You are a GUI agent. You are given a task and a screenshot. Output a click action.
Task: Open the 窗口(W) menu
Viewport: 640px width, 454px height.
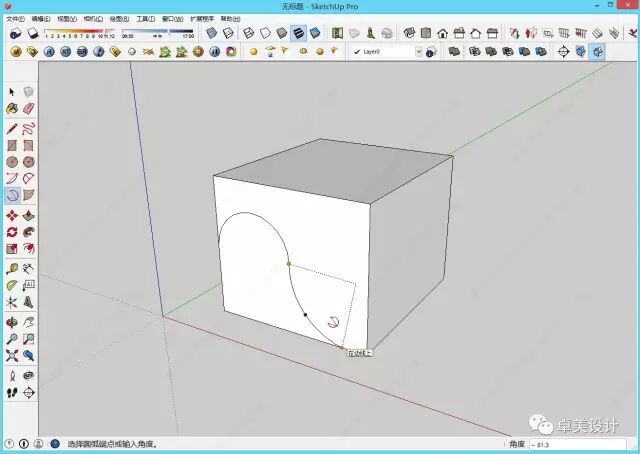172,19
